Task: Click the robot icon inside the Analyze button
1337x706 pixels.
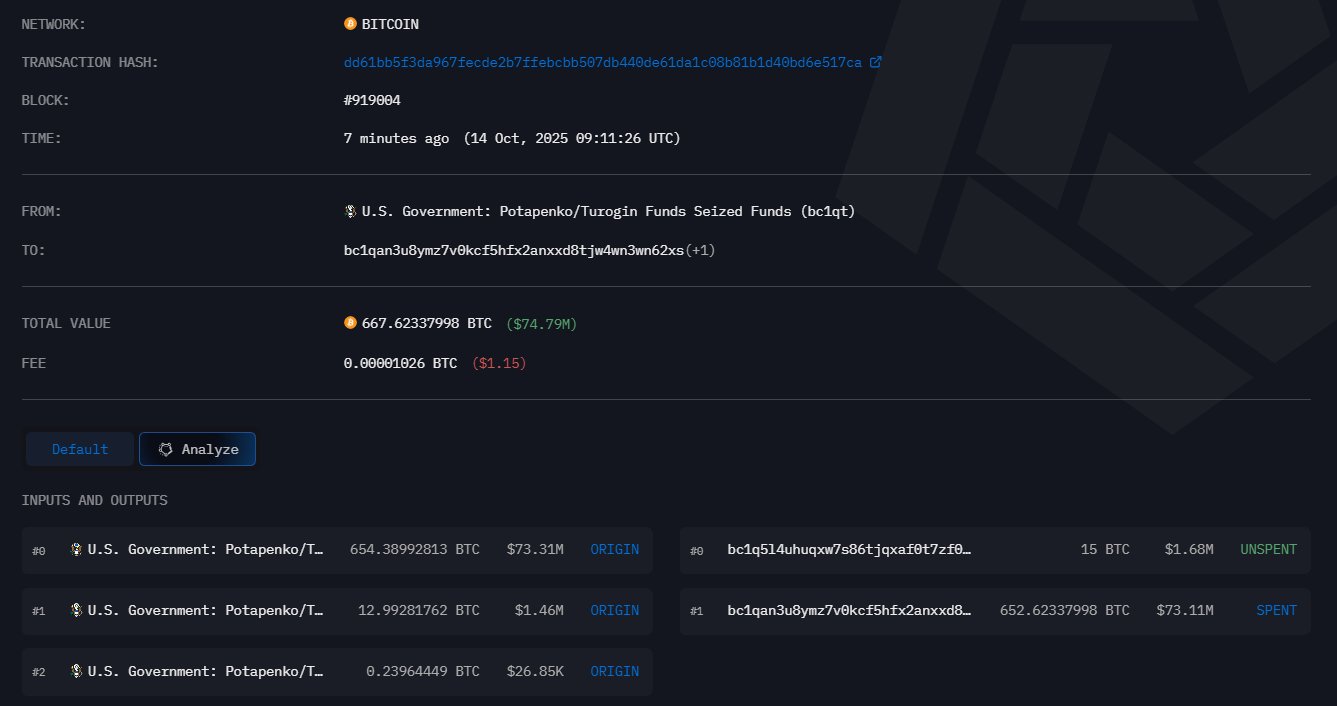Action: click(x=166, y=449)
